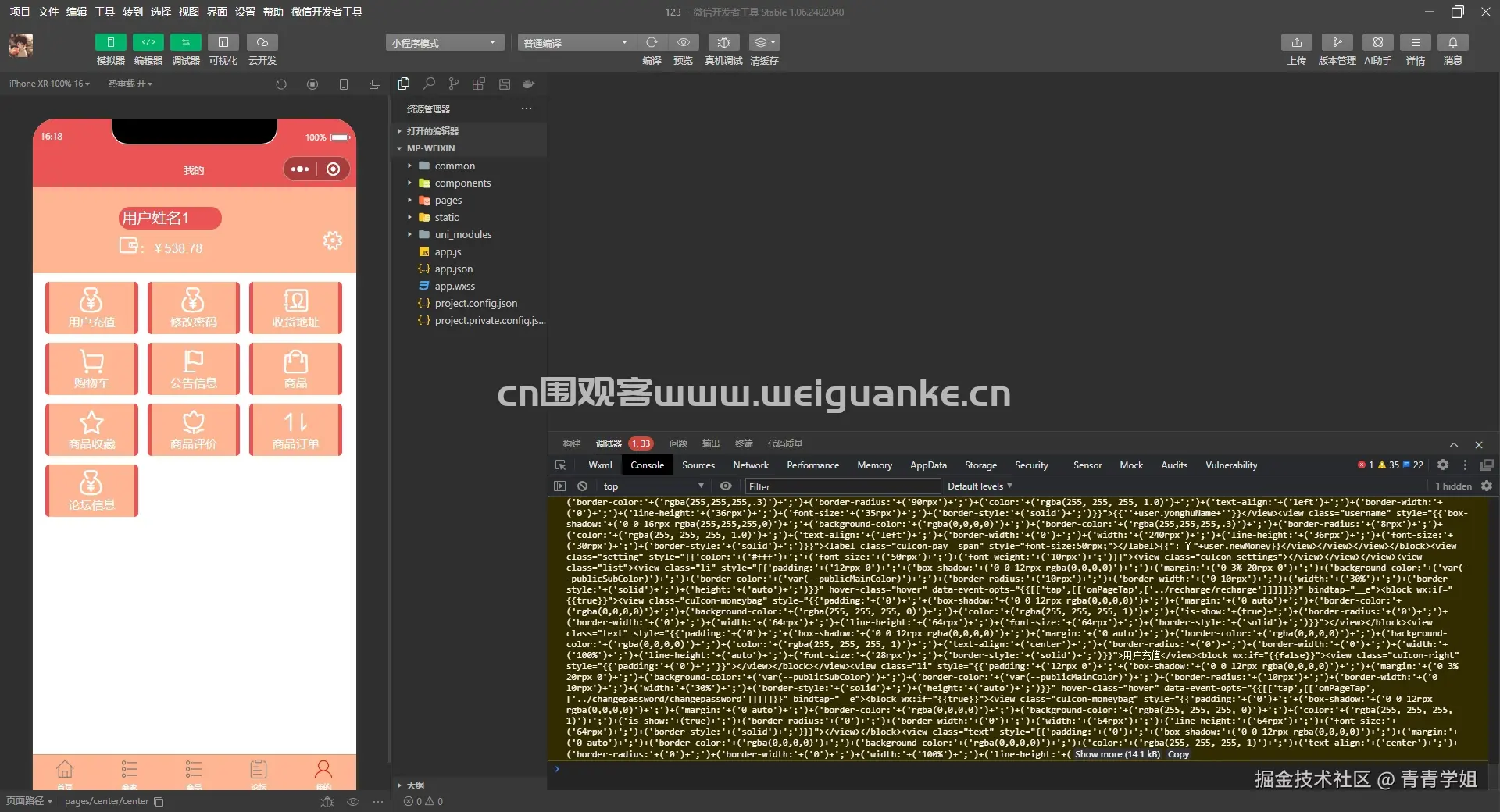Open 版本管理 version control
The height and width of the screenshot is (812, 1500).
coord(1337,42)
